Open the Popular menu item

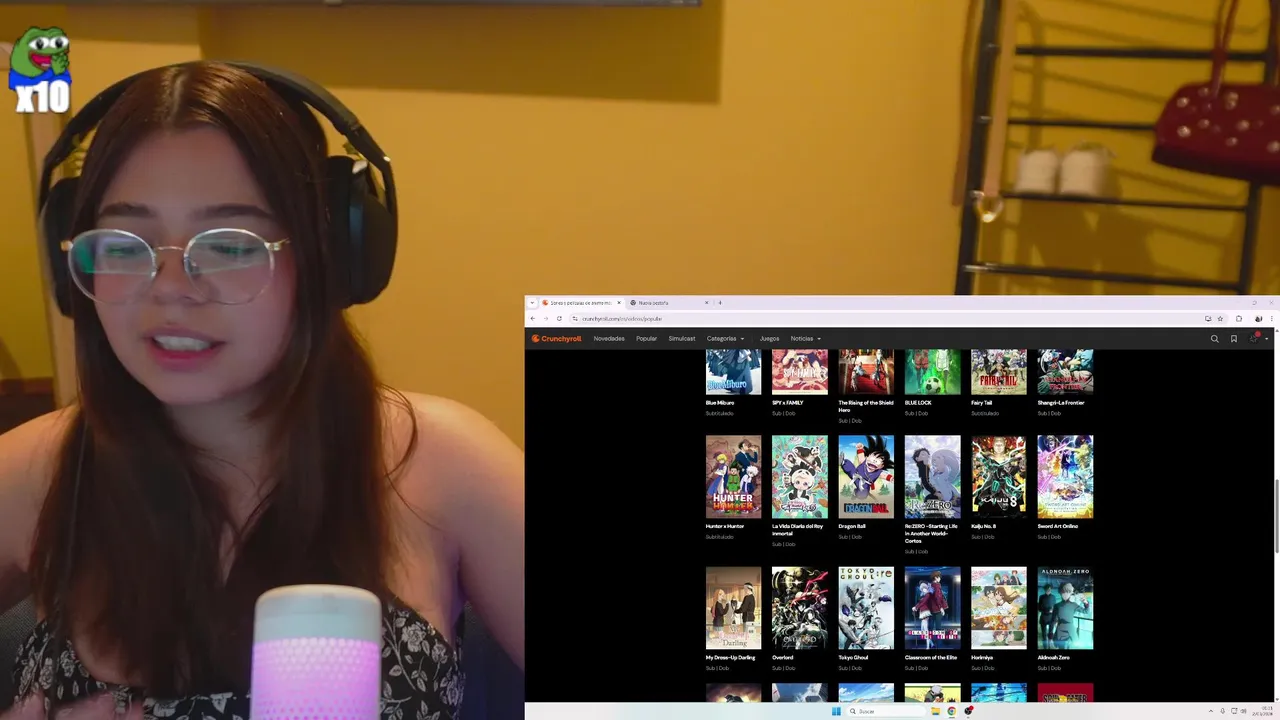tap(647, 339)
